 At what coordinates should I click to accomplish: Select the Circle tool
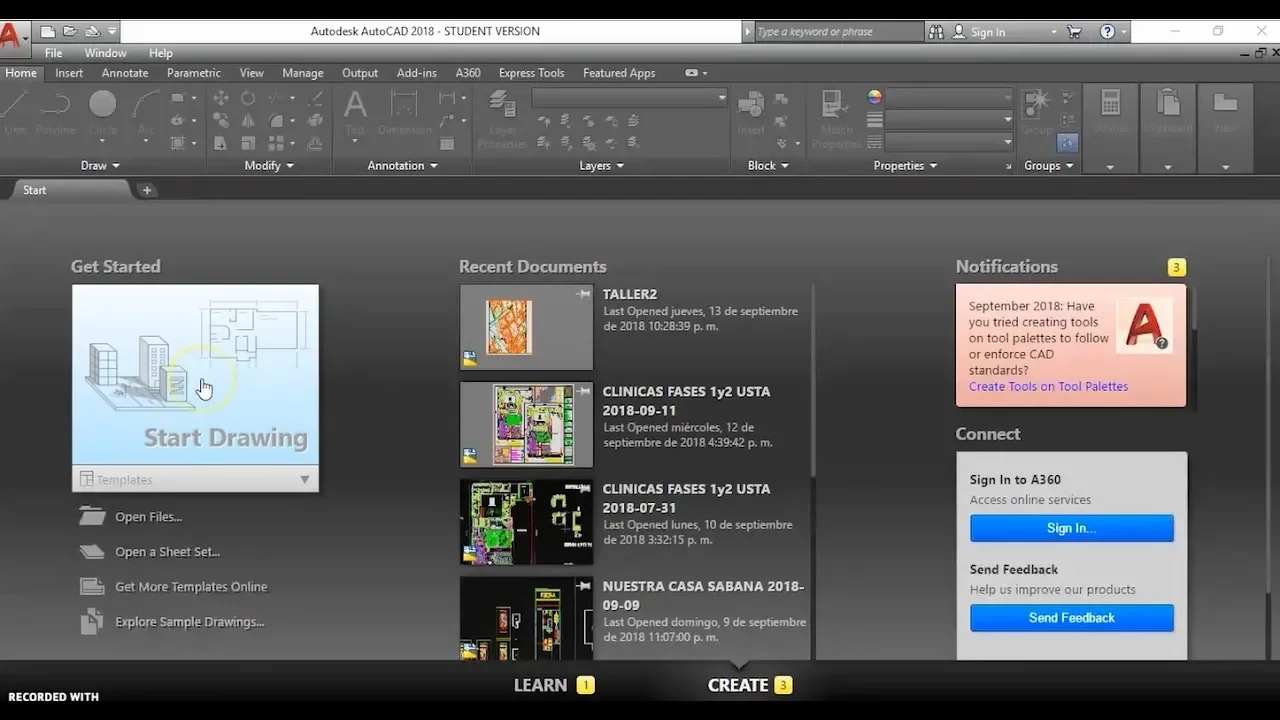[103, 112]
